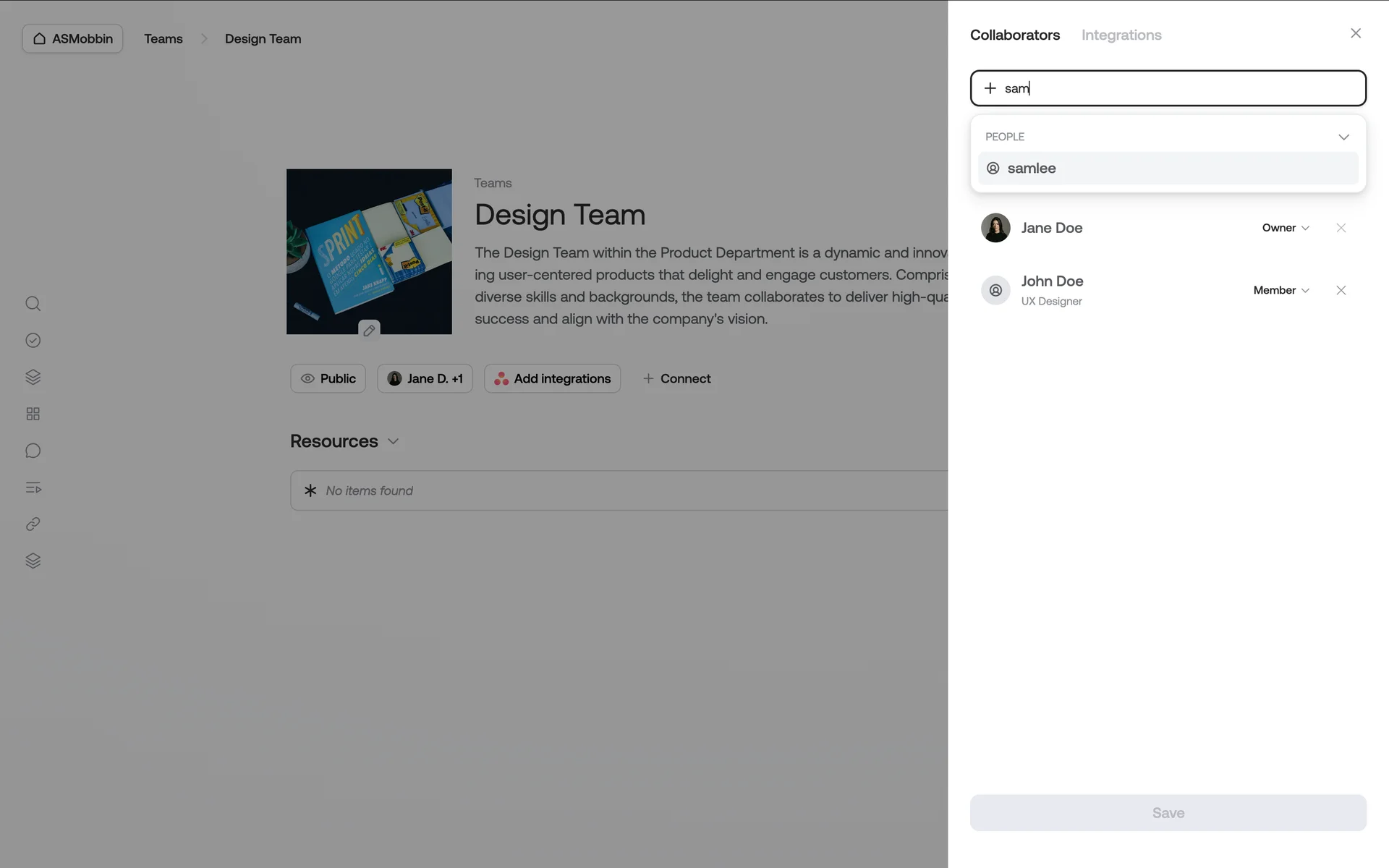This screenshot has height=868, width=1389.
Task: Remove John Doe from collaborators
Action: coord(1341,290)
